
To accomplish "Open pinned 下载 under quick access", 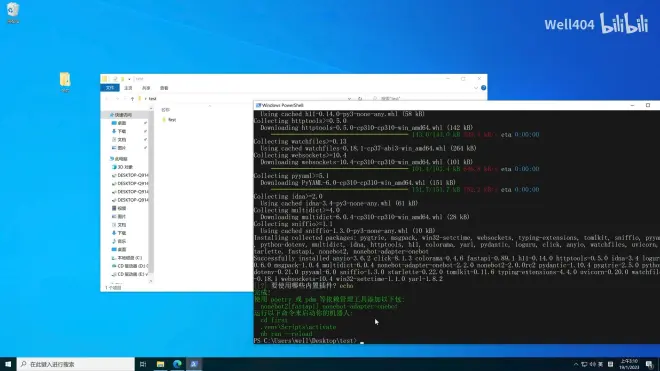I will [119, 131].
